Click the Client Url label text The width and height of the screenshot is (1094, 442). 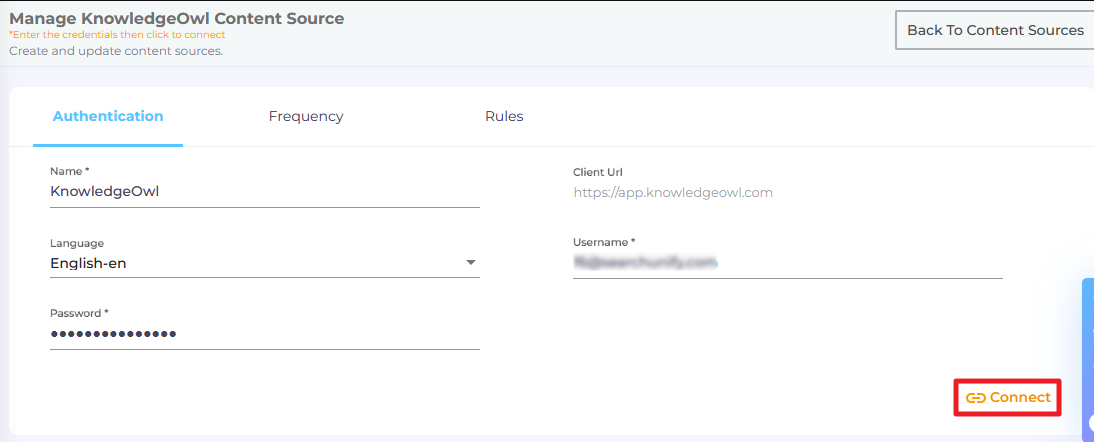click(598, 172)
